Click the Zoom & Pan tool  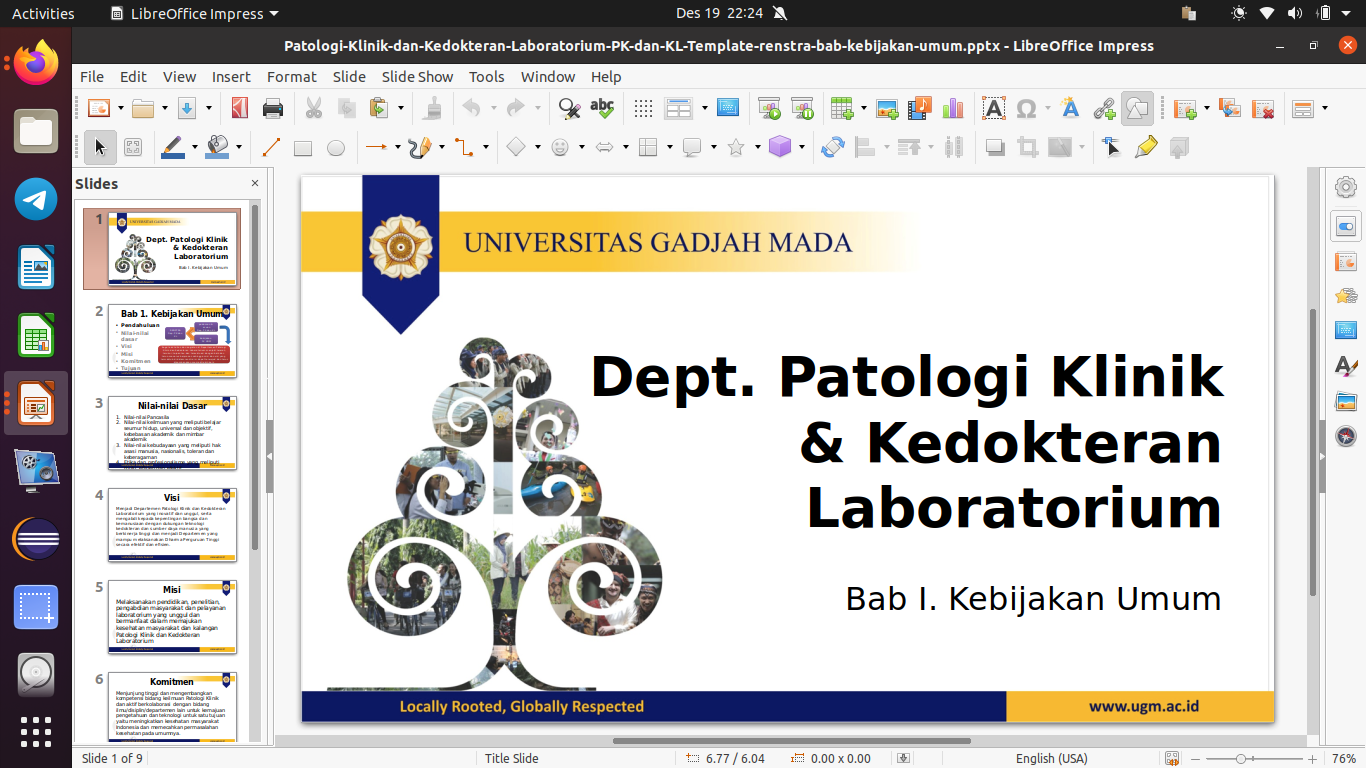point(132,147)
